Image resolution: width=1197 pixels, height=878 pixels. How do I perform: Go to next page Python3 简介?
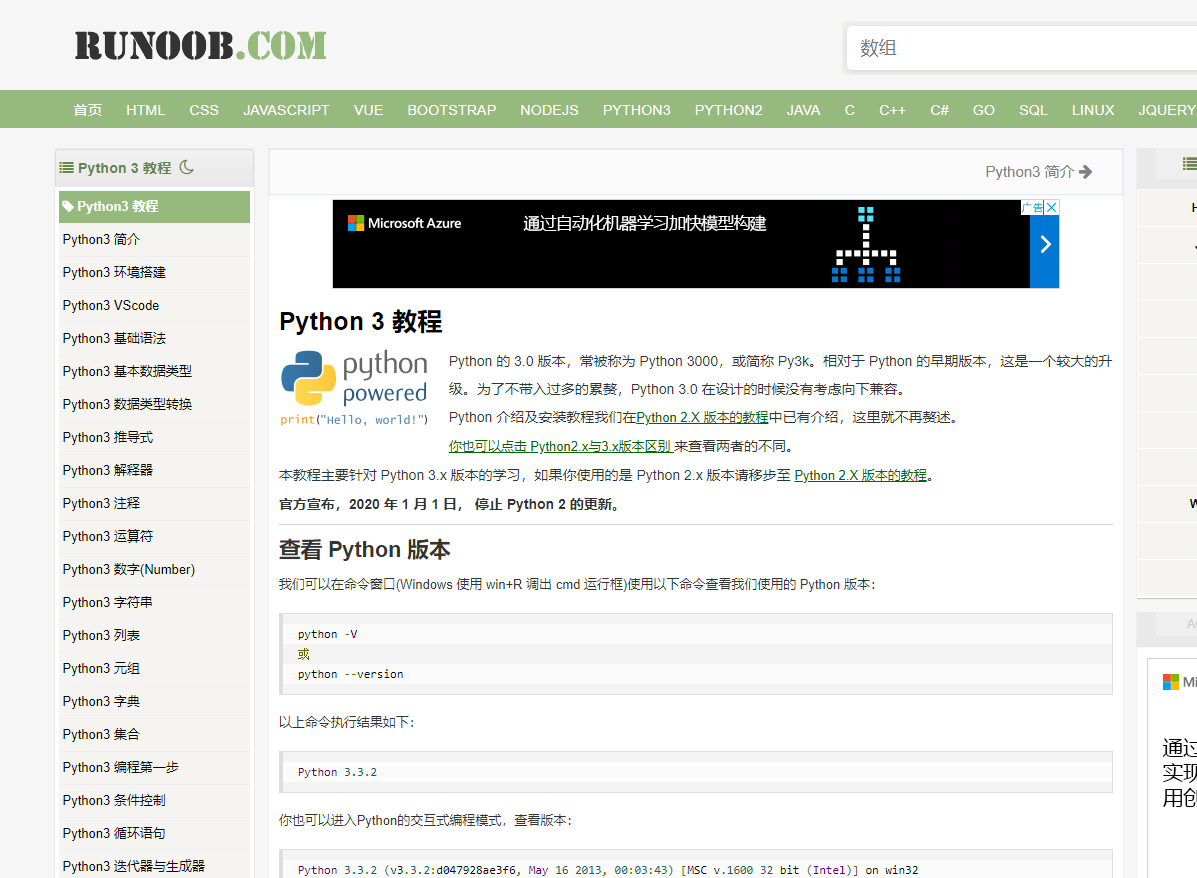click(x=1038, y=172)
